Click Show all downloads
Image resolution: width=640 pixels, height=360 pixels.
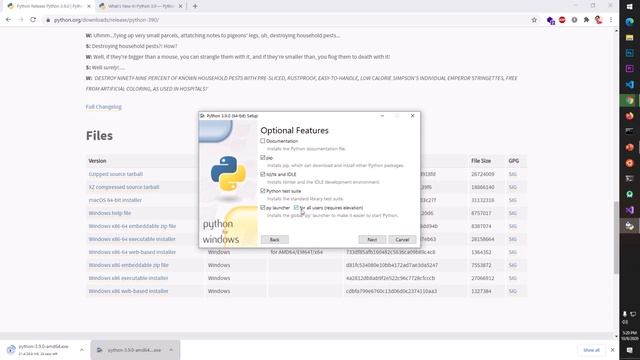(x=591, y=350)
